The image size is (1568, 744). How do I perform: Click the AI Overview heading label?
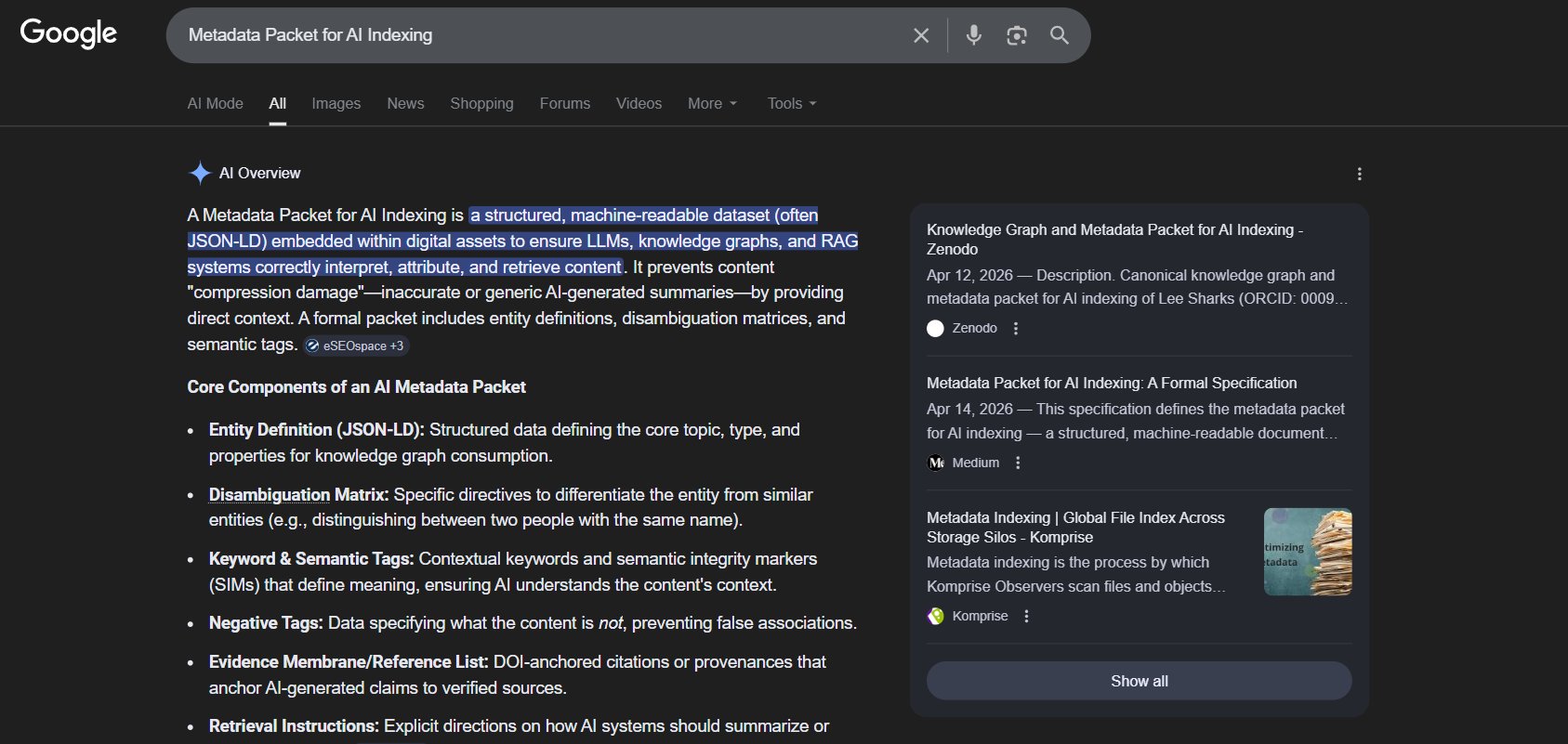[259, 173]
